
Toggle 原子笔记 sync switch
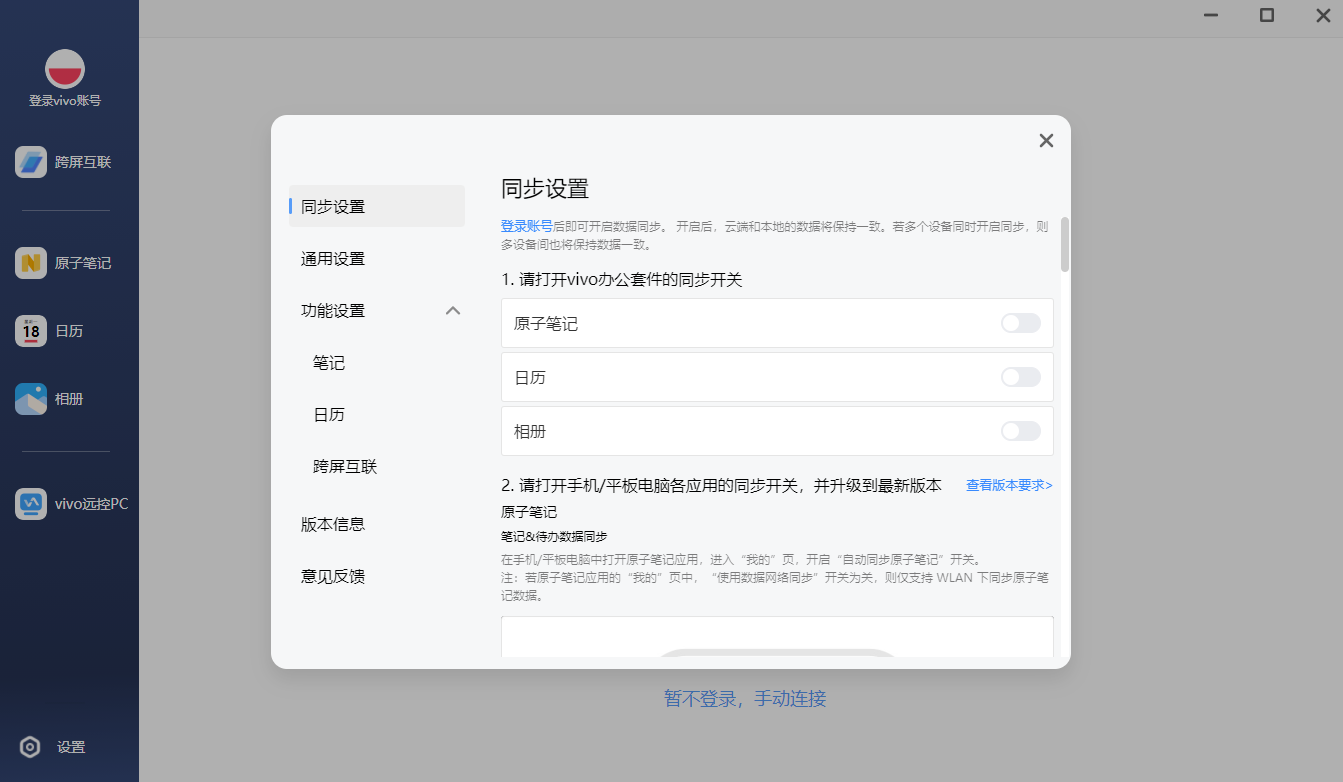click(1021, 323)
